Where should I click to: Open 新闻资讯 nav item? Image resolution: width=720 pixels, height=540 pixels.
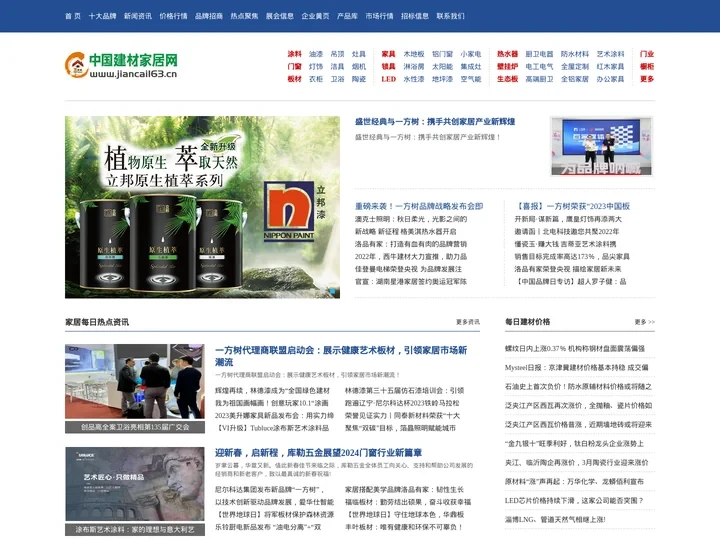coord(138,16)
